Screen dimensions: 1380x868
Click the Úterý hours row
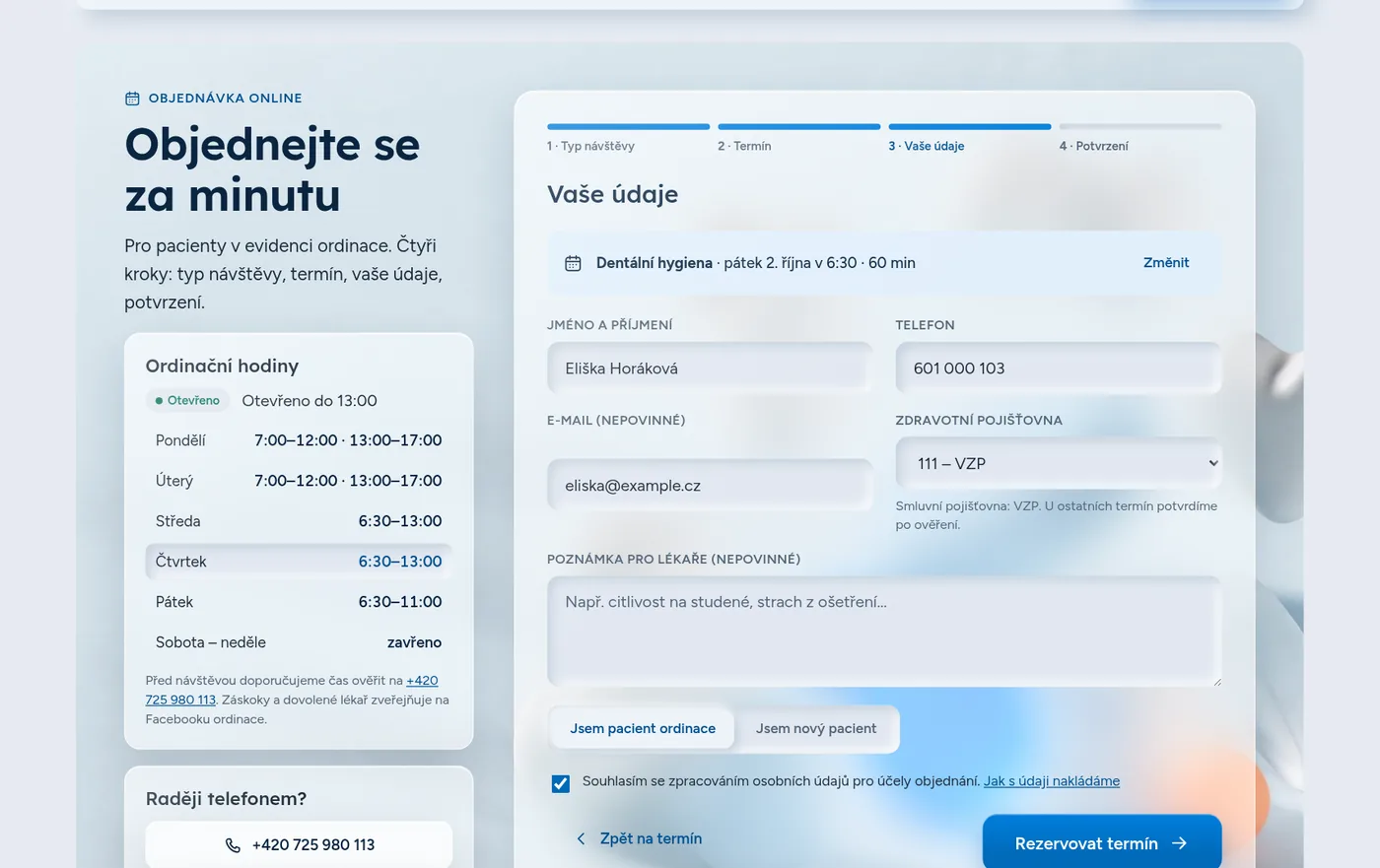(x=299, y=481)
